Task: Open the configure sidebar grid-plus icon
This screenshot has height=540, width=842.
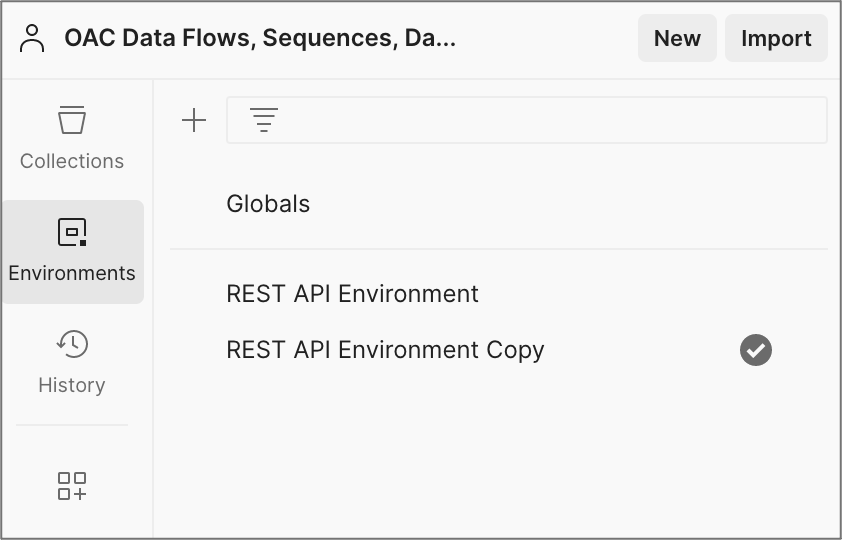Action: click(72, 486)
